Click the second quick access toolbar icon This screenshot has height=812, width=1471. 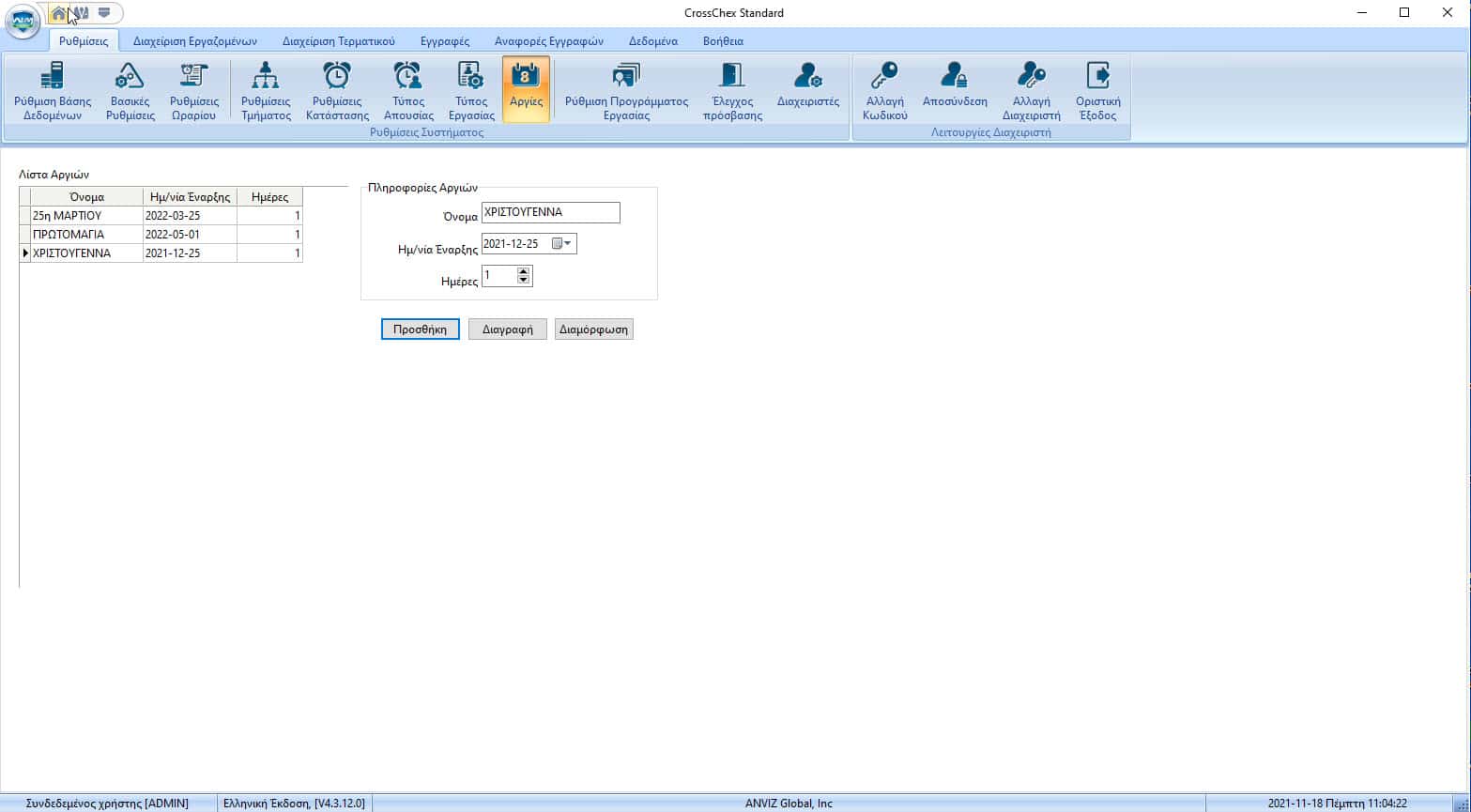82,13
